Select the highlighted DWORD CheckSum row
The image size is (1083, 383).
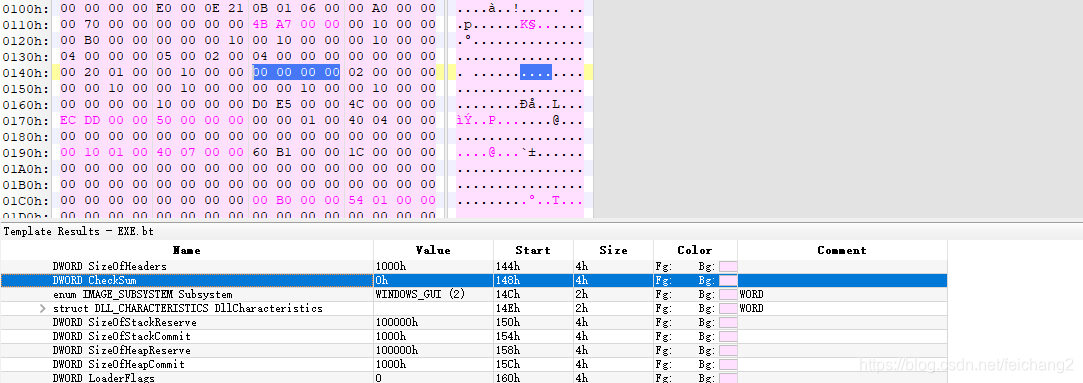[474, 281]
